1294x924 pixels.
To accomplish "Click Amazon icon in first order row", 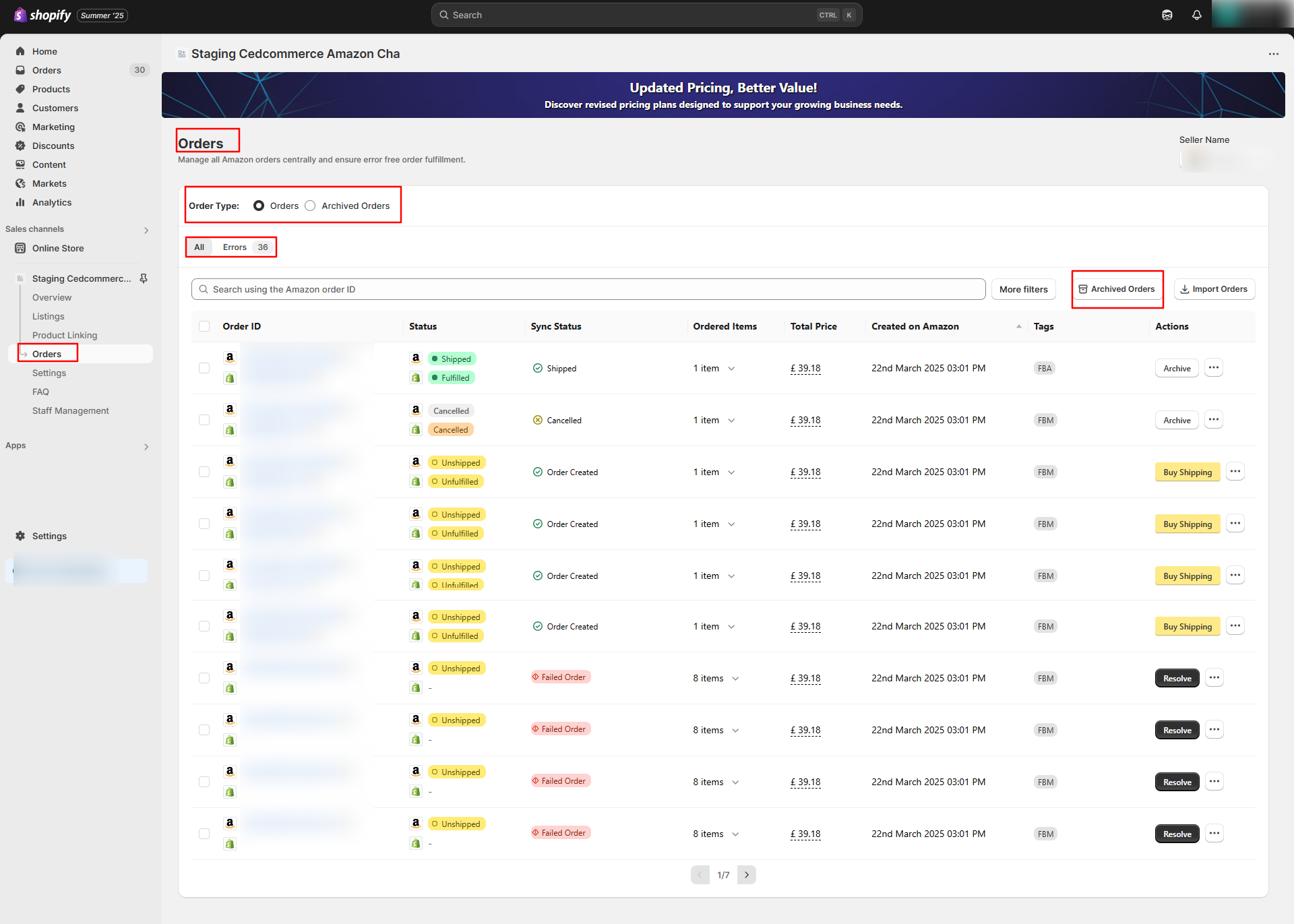I will (230, 358).
